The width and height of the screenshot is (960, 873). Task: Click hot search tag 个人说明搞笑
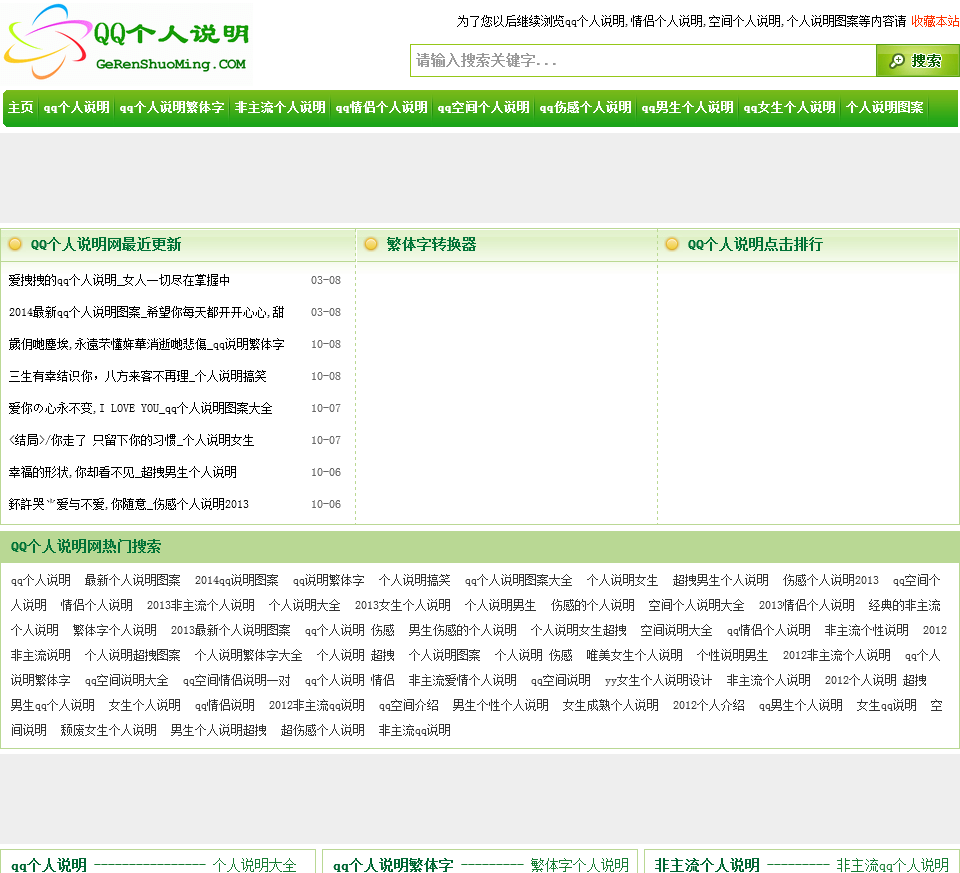pos(414,580)
